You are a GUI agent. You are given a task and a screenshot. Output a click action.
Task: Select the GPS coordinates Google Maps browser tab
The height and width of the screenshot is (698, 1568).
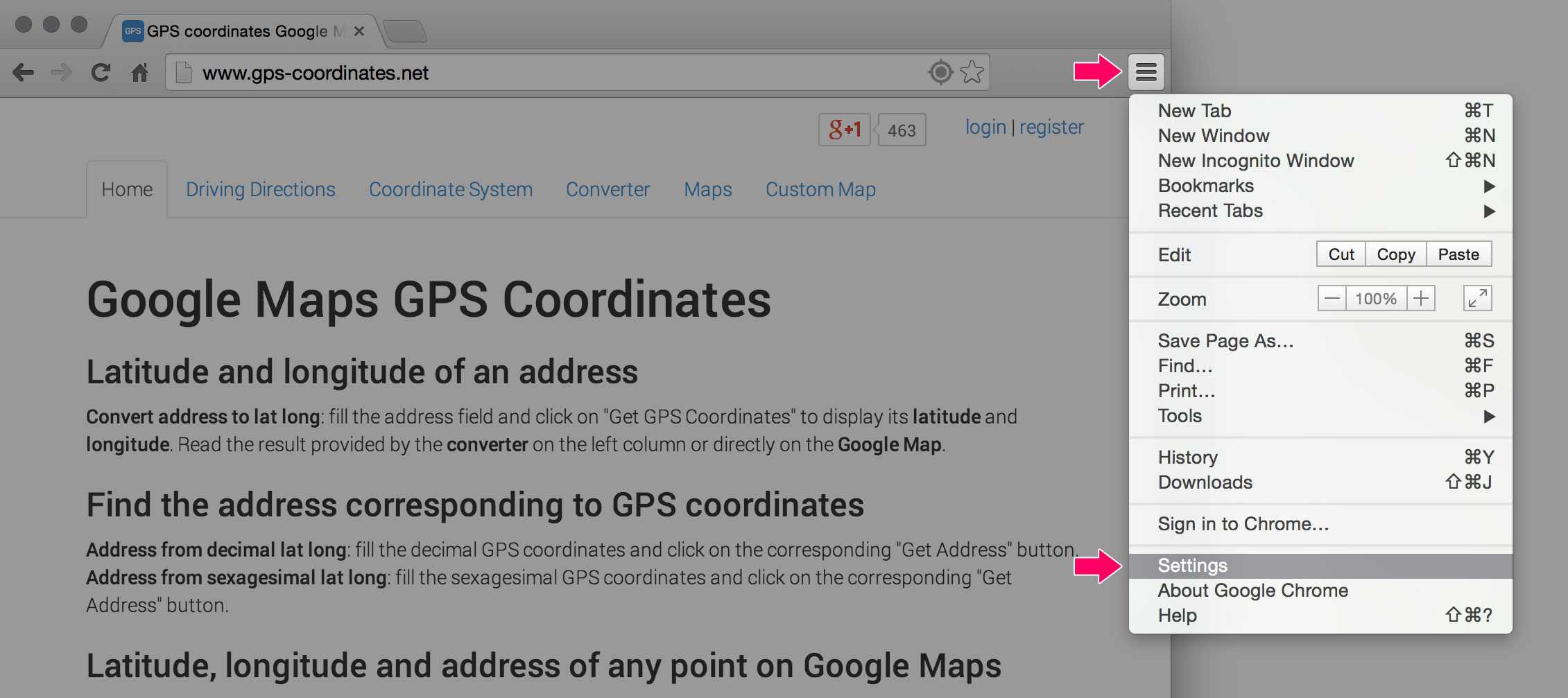[x=243, y=31]
